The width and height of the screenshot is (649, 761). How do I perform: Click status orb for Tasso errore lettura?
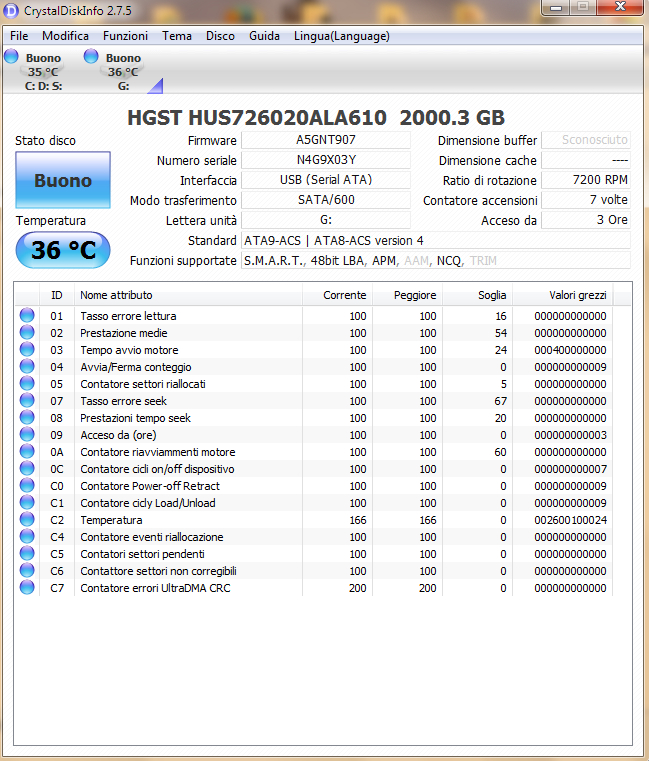pos(27,315)
